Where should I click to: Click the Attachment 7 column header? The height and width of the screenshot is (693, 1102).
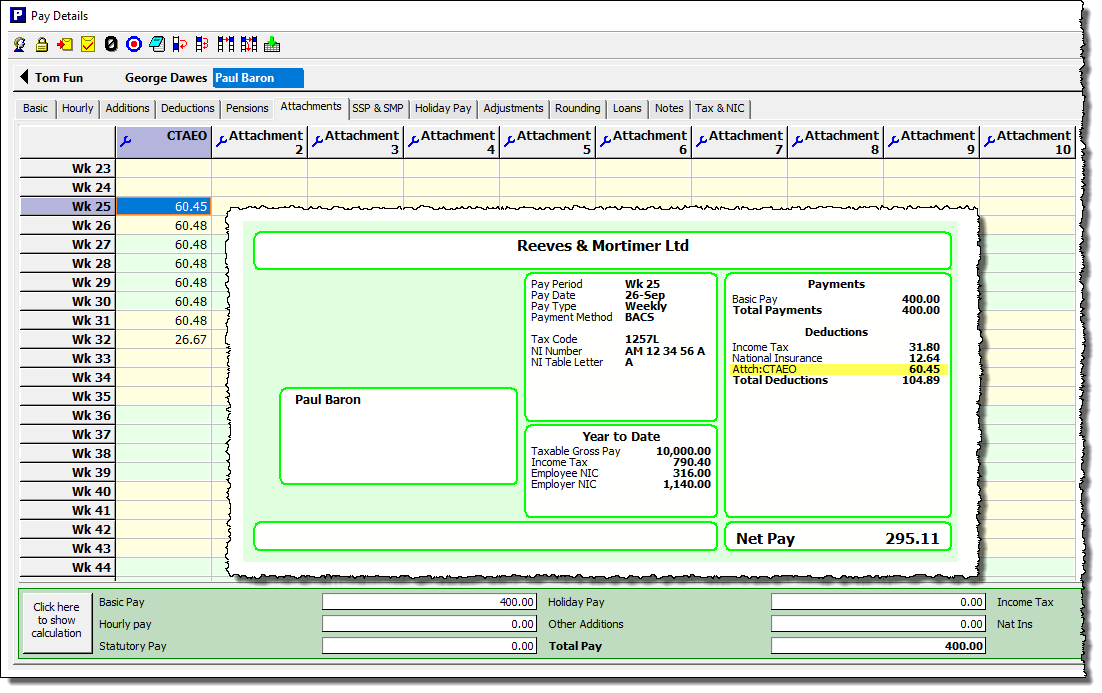tap(739, 142)
